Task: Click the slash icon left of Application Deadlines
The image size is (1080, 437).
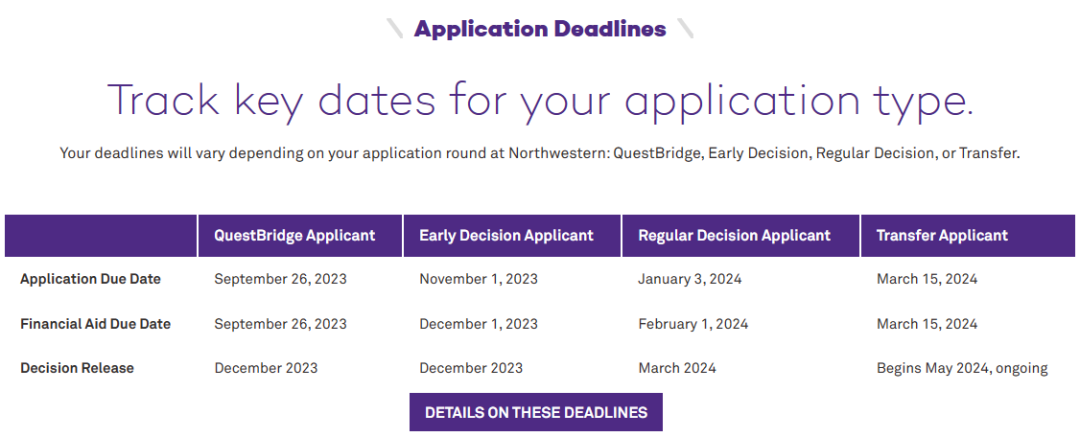Action: [x=395, y=28]
